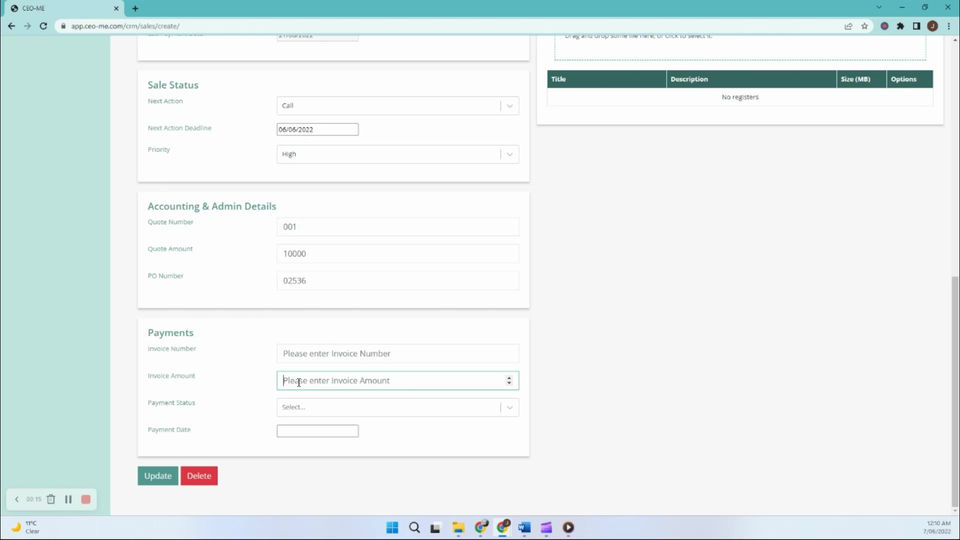
Task: Open Windows taskbar search
Action: [x=414, y=527]
